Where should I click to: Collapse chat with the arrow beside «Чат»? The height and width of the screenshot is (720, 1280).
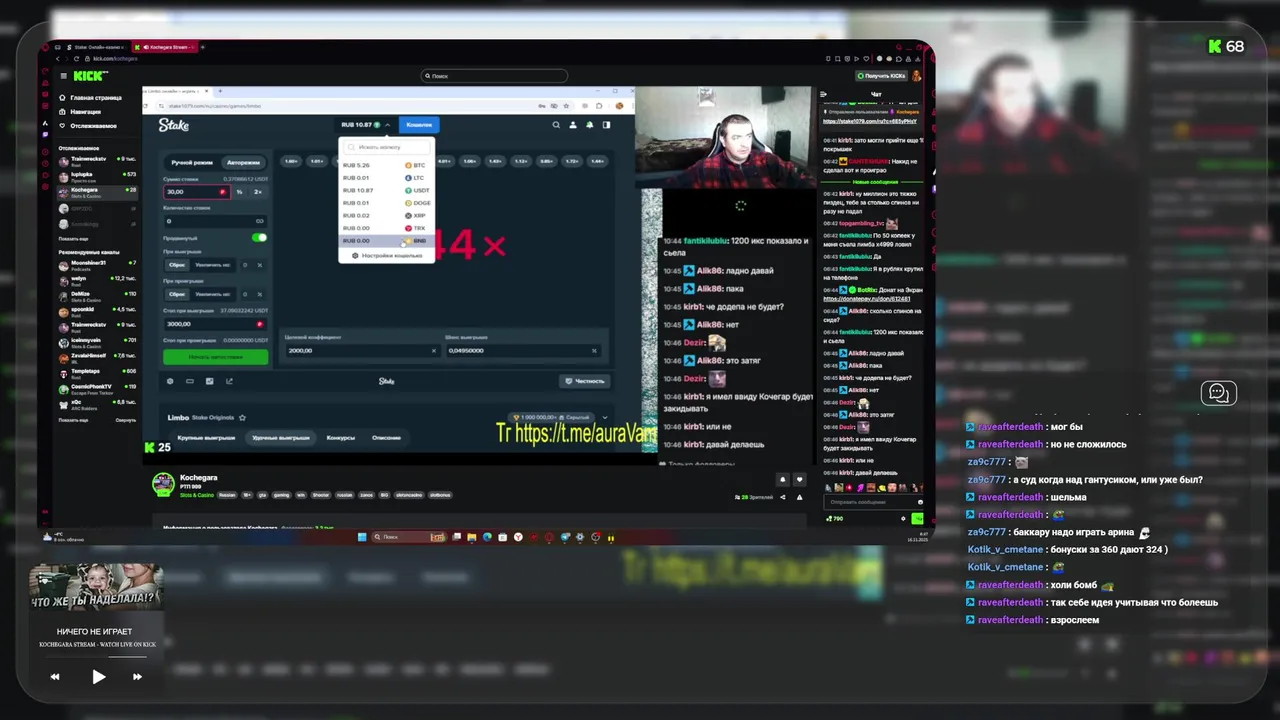tap(823, 95)
